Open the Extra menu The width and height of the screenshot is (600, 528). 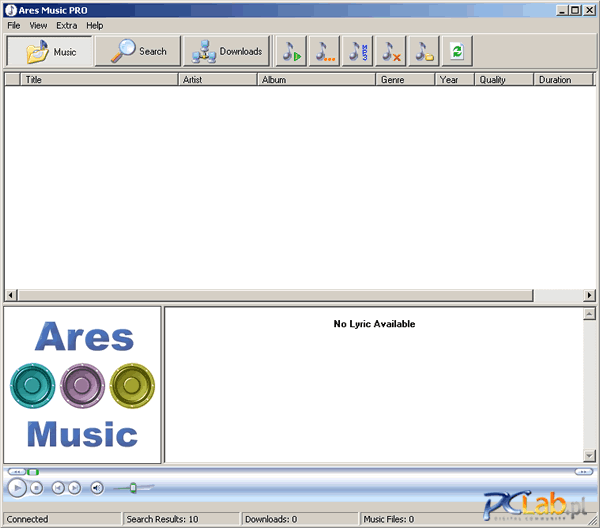point(67,26)
